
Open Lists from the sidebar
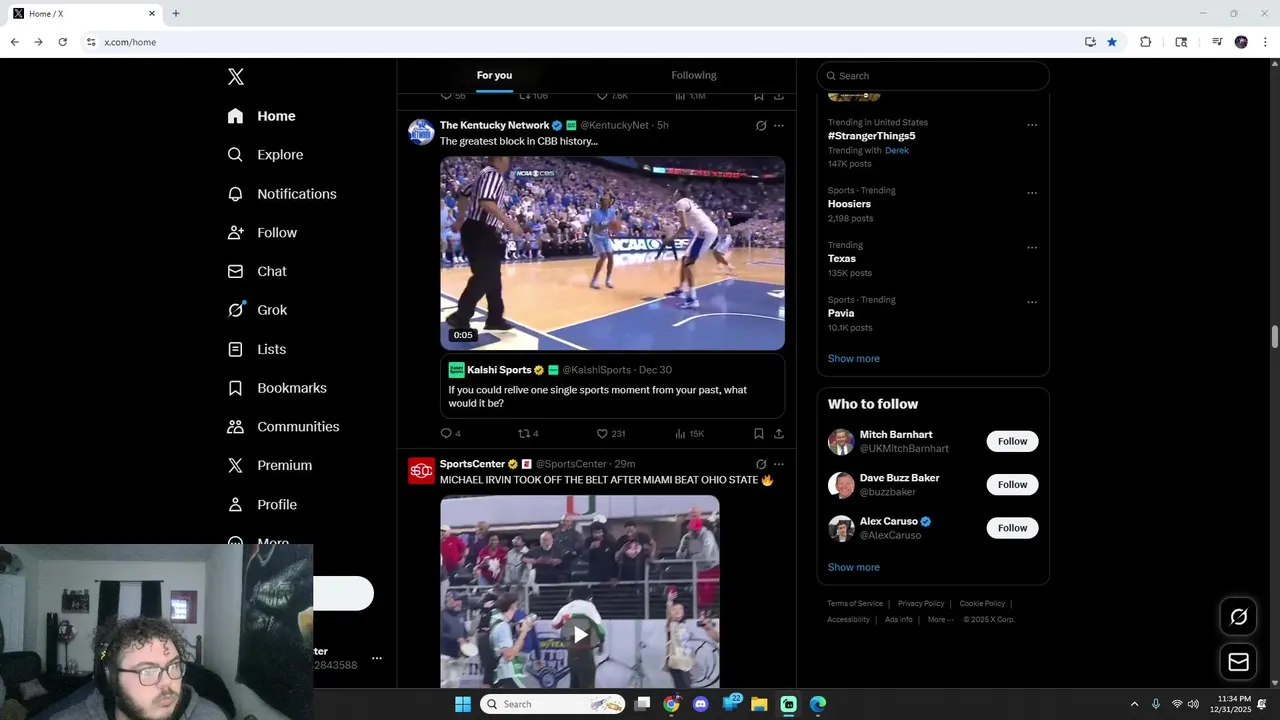[x=257, y=349]
